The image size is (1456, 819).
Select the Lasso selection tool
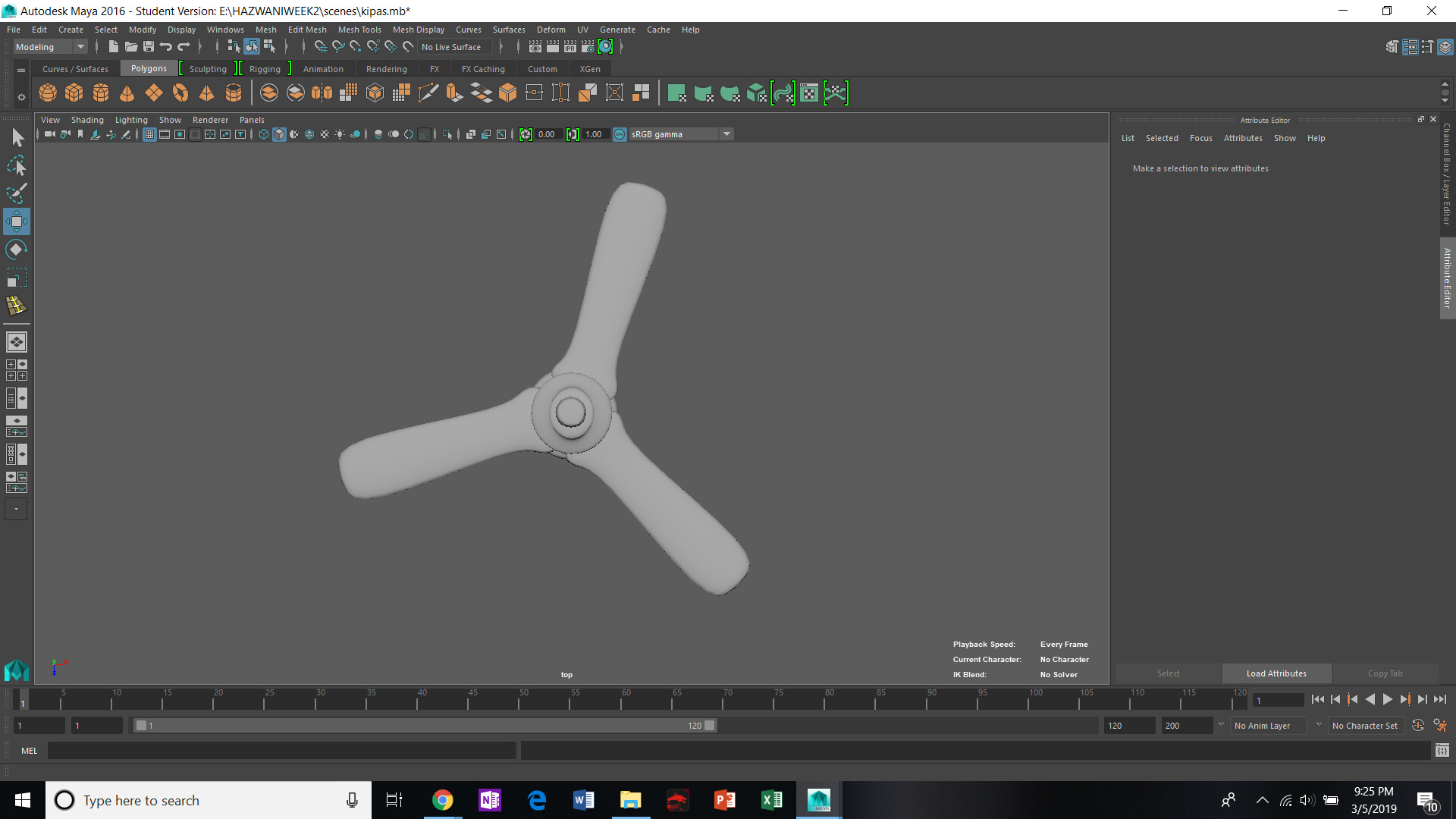(16, 165)
